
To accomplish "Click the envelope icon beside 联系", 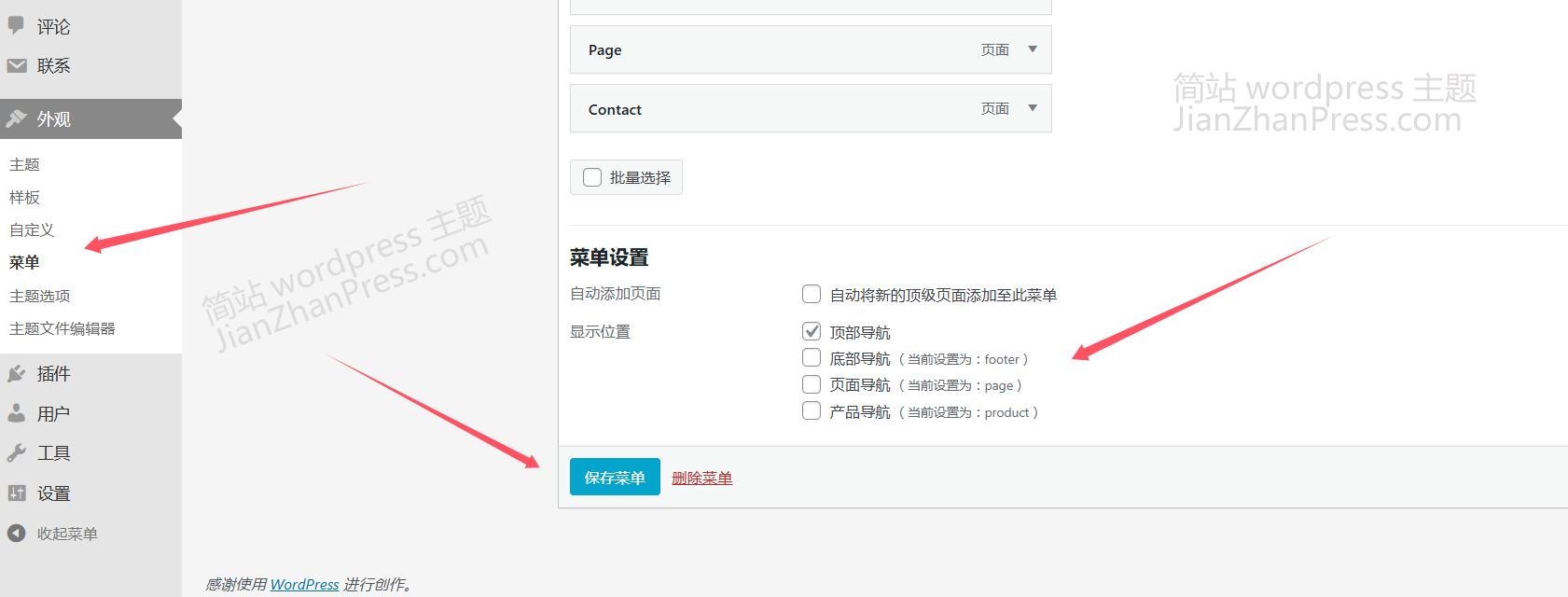I will (x=17, y=65).
